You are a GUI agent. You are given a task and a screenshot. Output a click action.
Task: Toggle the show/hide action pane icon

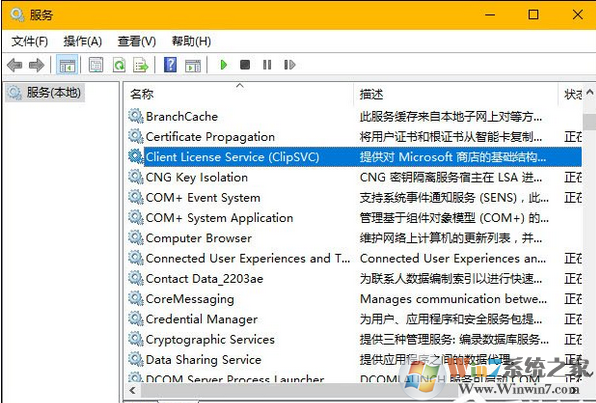click(x=193, y=65)
